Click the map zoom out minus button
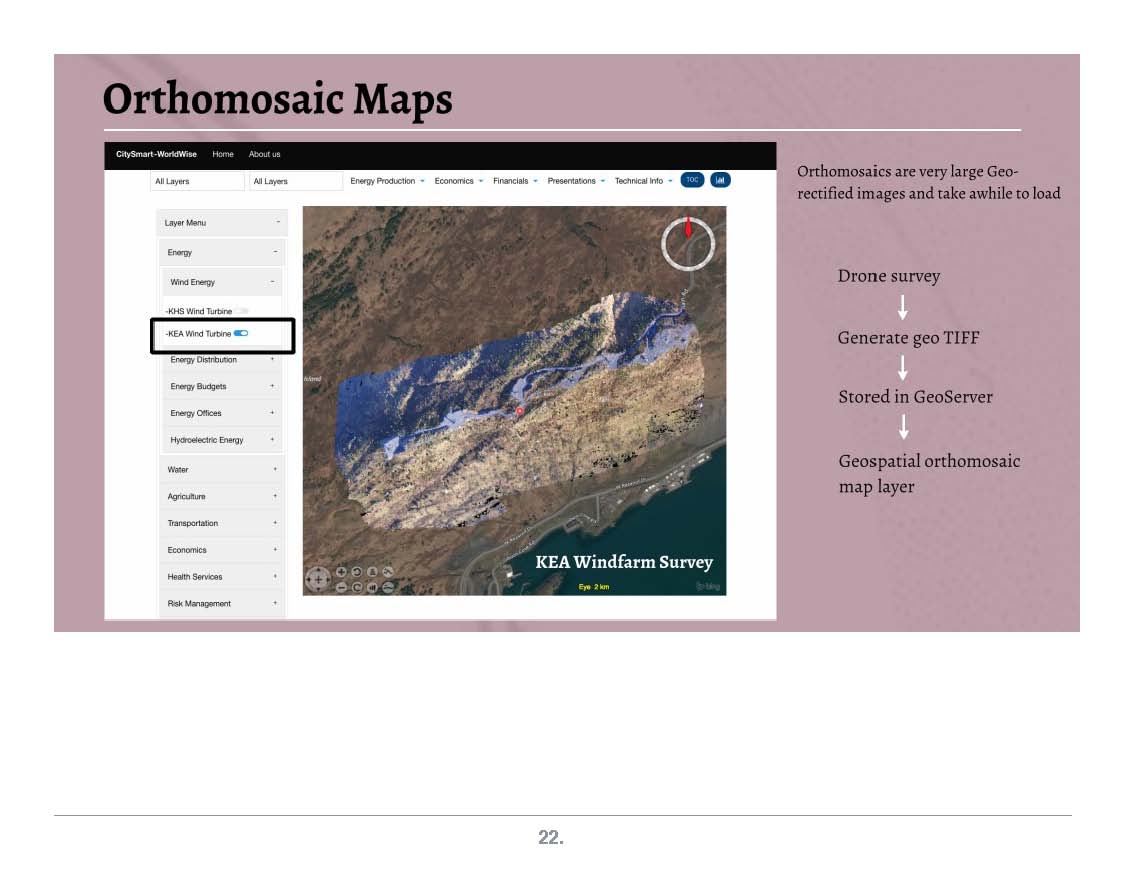The height and width of the screenshot is (876, 1133). point(342,587)
